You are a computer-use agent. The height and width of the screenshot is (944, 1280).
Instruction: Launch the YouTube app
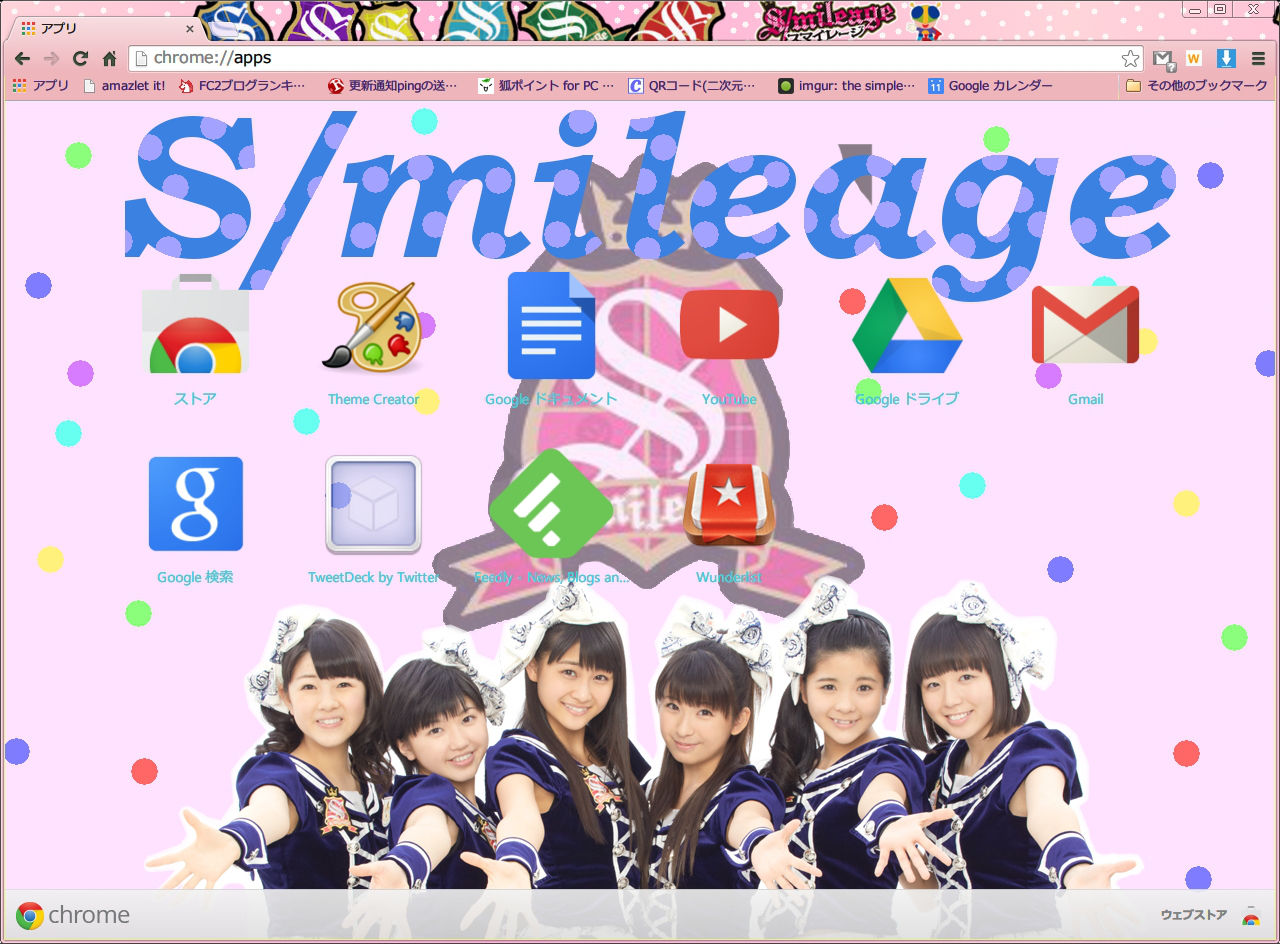(729, 325)
